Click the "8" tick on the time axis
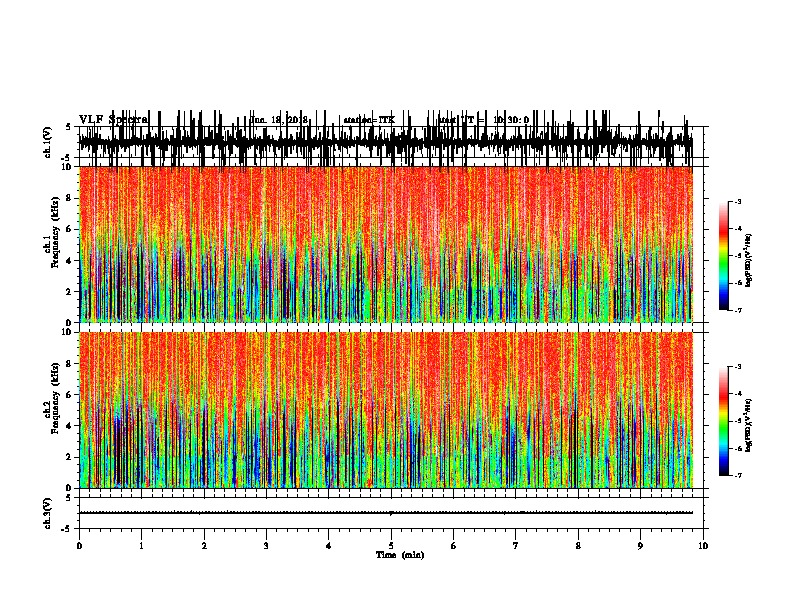 (x=578, y=546)
